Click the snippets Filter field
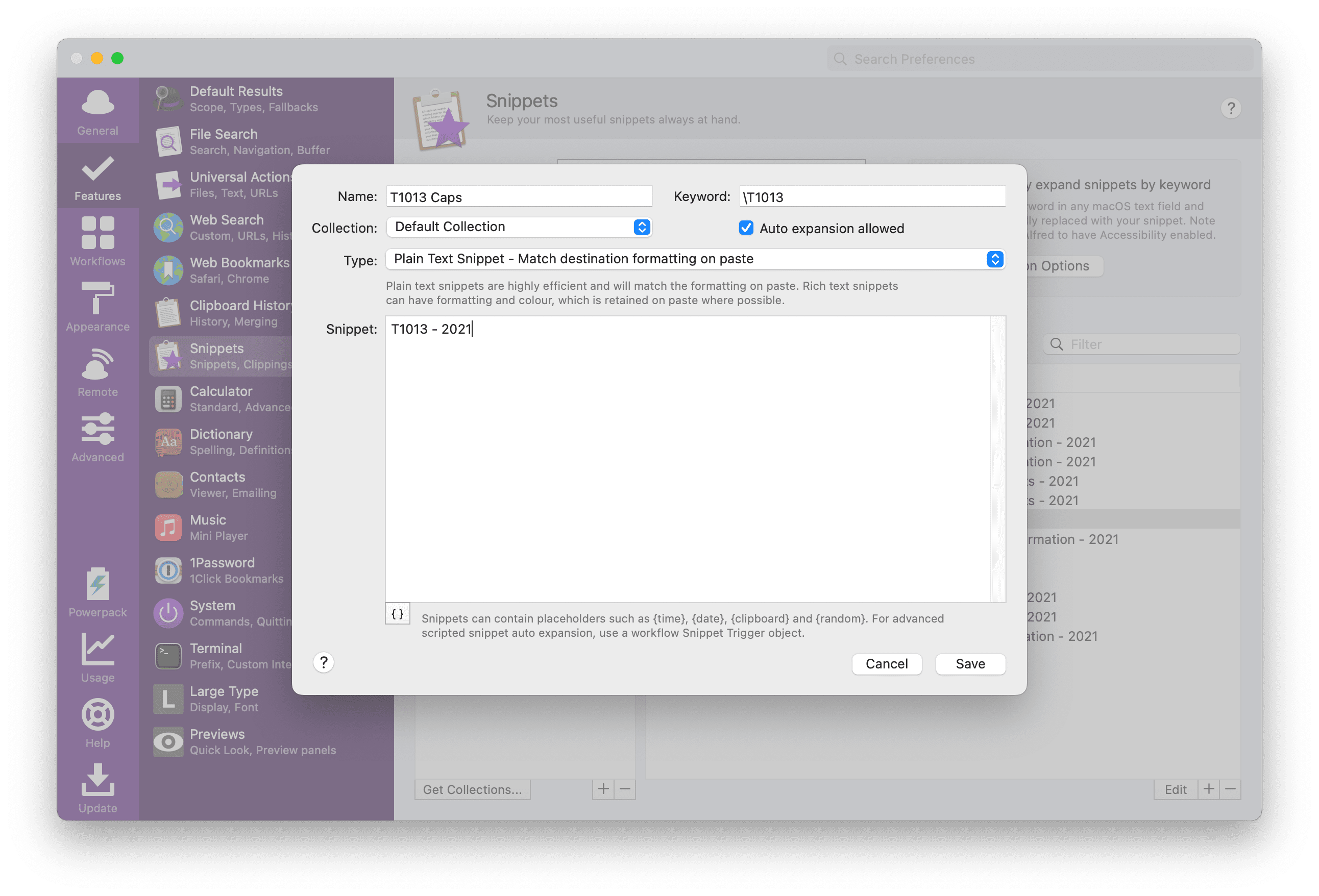Screen dimensions: 1319x896 [1141, 344]
